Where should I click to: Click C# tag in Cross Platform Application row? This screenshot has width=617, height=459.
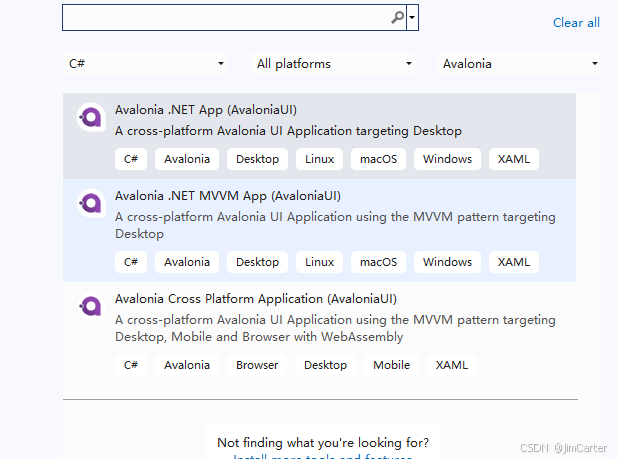(131, 365)
